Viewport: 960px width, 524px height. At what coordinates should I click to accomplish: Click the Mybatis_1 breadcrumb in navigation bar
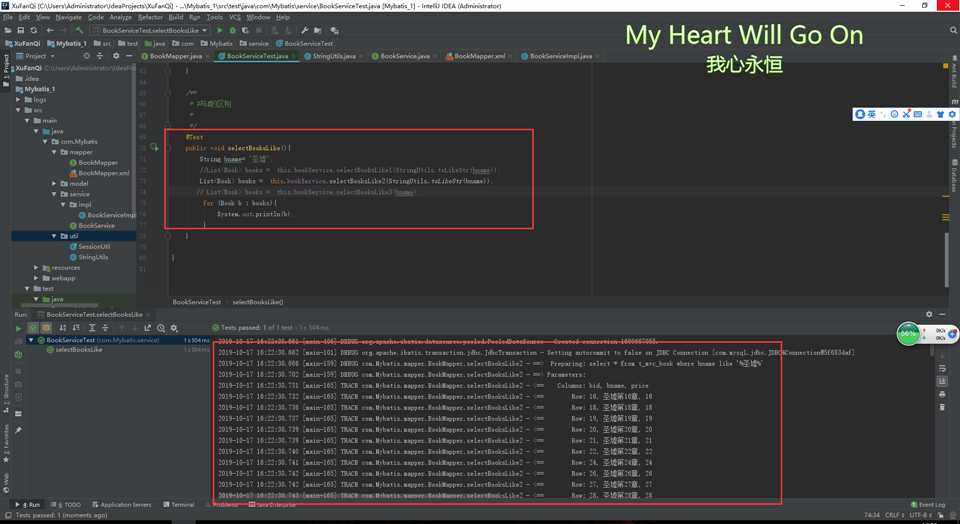tap(67, 43)
